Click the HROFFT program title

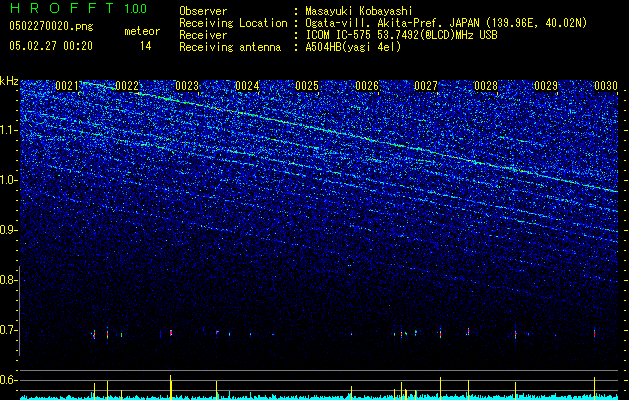(x=61, y=8)
